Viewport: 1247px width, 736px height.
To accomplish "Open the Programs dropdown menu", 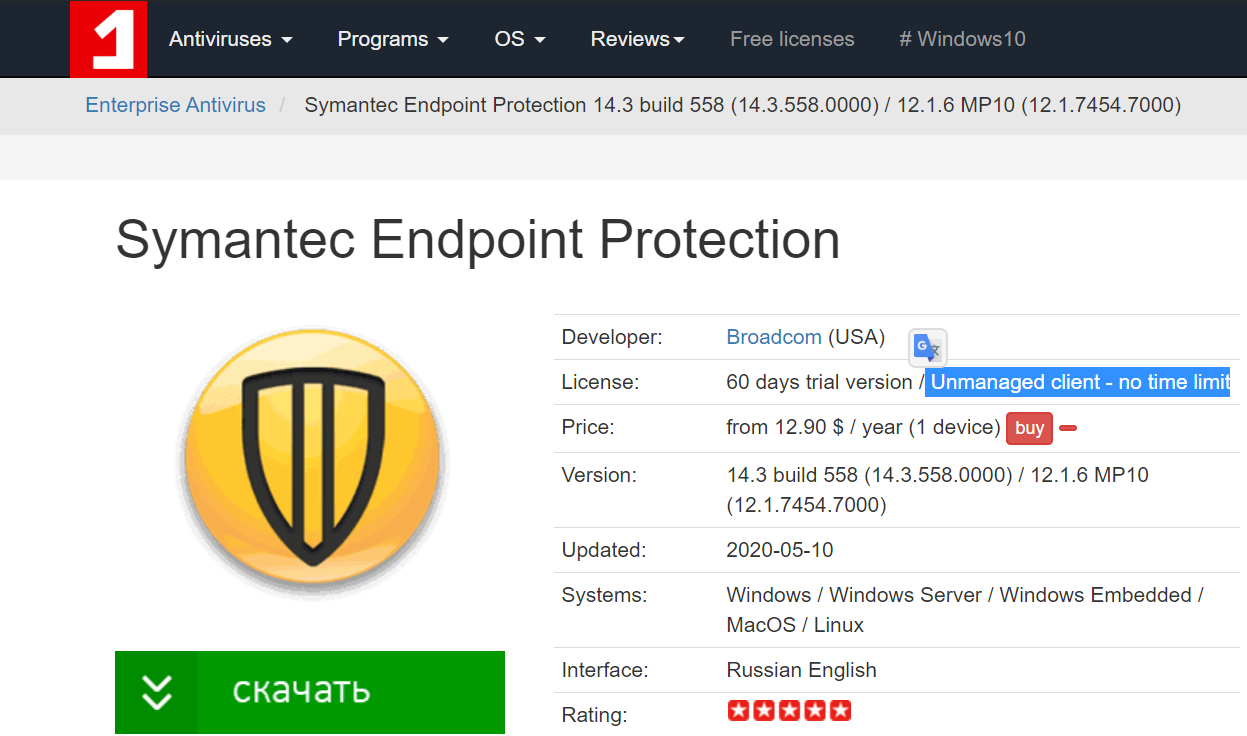I will (393, 39).
